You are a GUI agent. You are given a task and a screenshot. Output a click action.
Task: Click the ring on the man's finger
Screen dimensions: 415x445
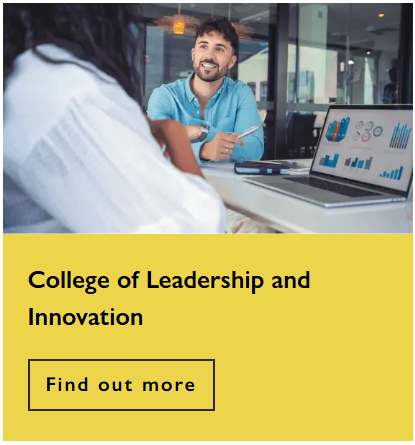(227, 151)
